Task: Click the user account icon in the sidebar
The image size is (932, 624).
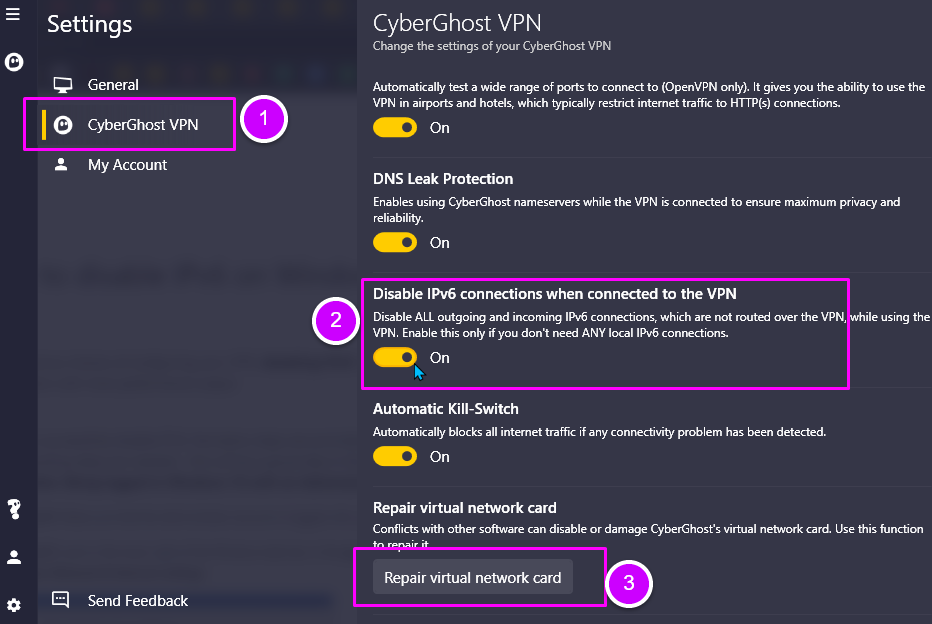Action: (13, 557)
